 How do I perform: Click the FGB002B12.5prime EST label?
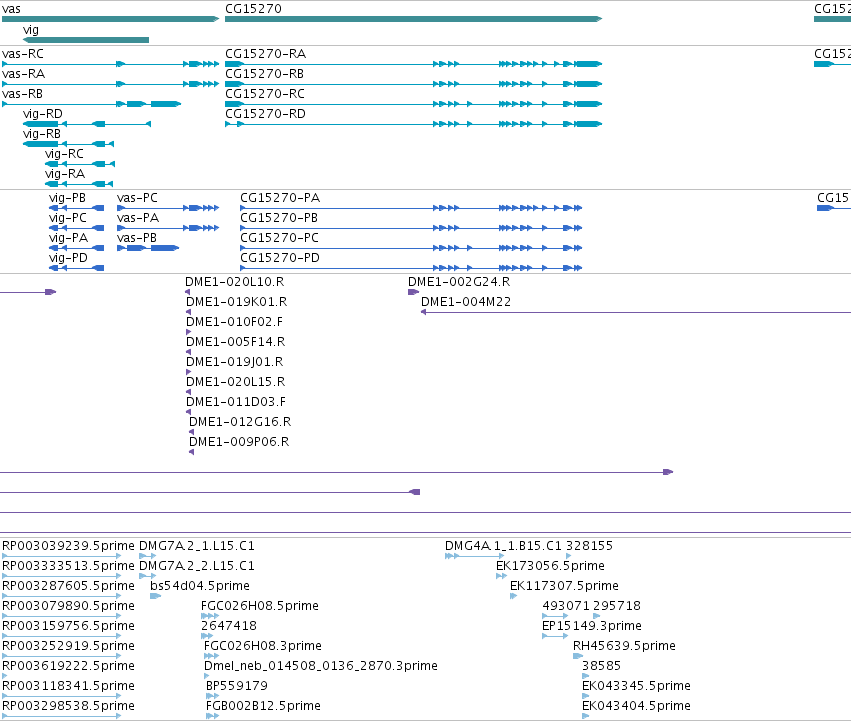click(x=263, y=706)
